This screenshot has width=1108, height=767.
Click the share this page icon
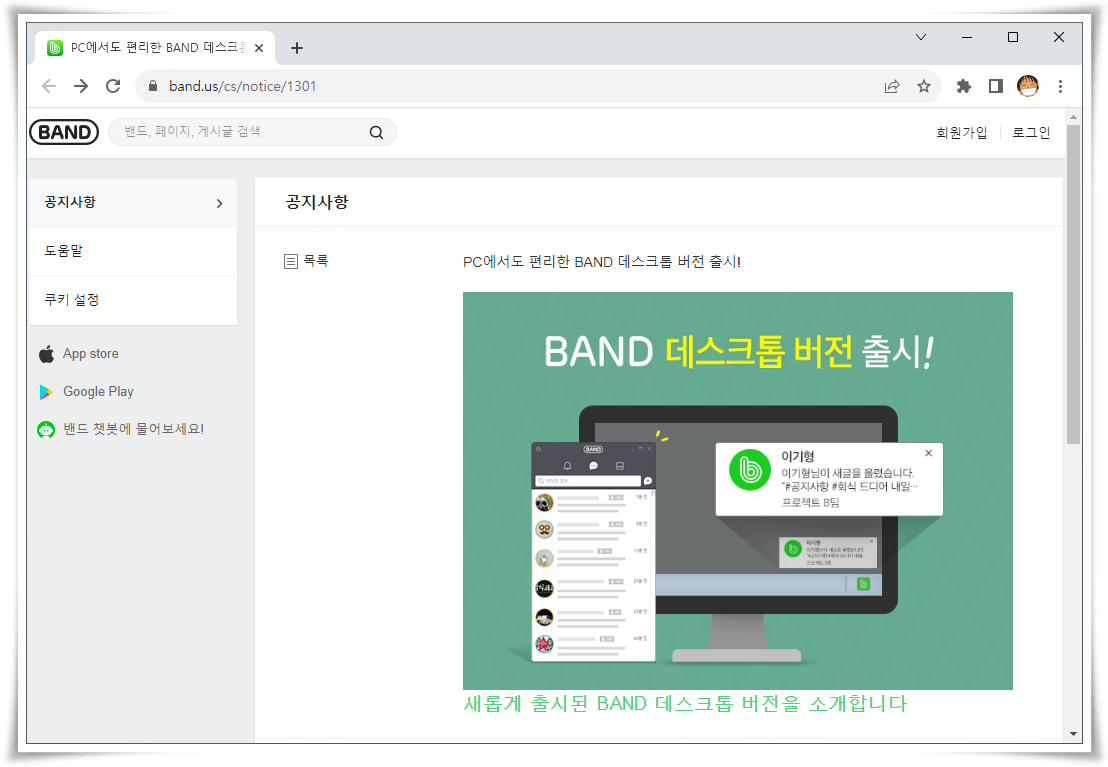point(892,86)
